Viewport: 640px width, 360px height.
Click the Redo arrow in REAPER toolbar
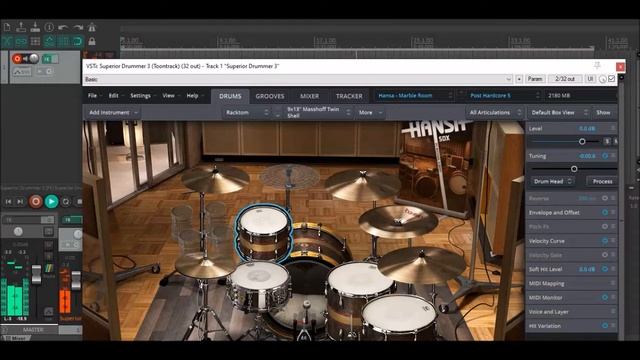pyautogui.click(x=78, y=27)
